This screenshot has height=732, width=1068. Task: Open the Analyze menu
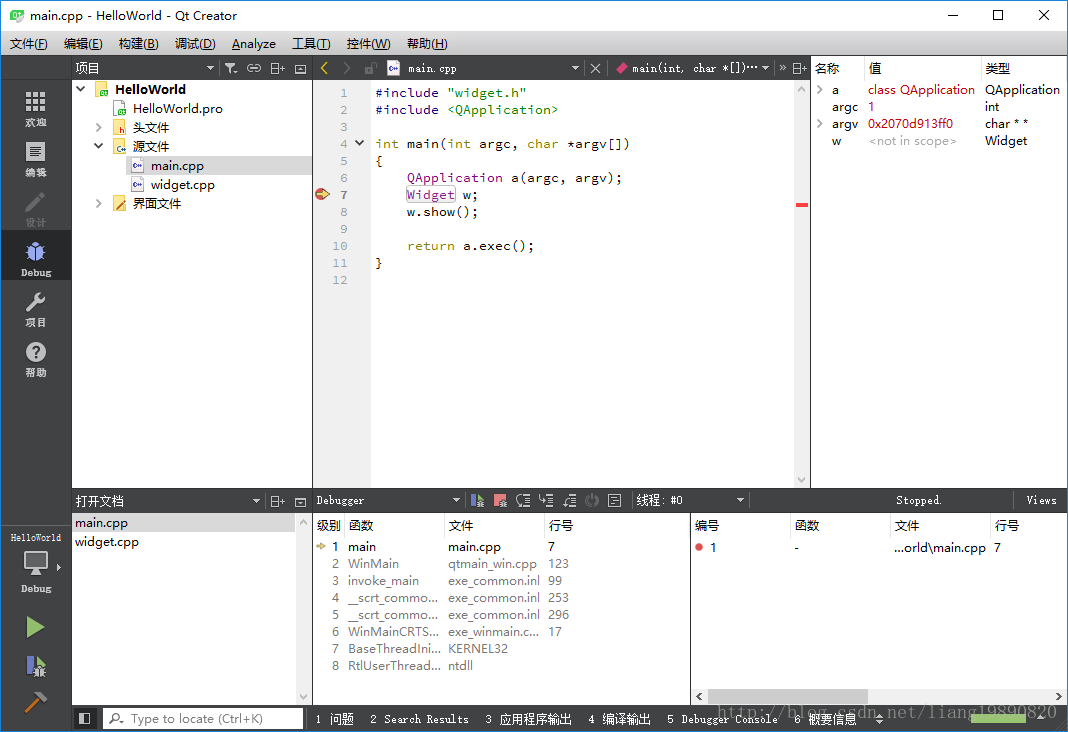tap(253, 44)
